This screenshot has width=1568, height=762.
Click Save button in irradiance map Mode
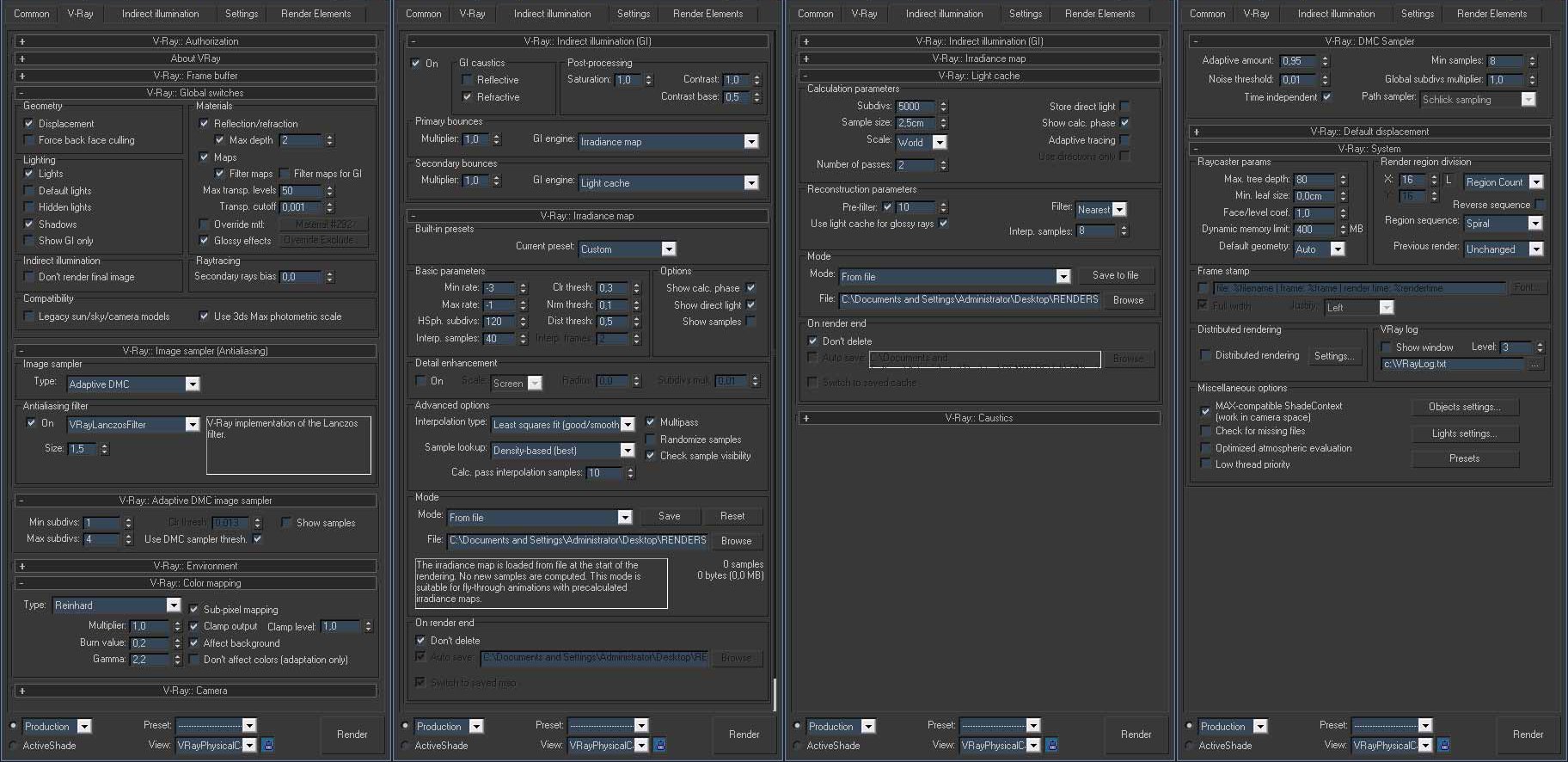[x=669, y=516]
